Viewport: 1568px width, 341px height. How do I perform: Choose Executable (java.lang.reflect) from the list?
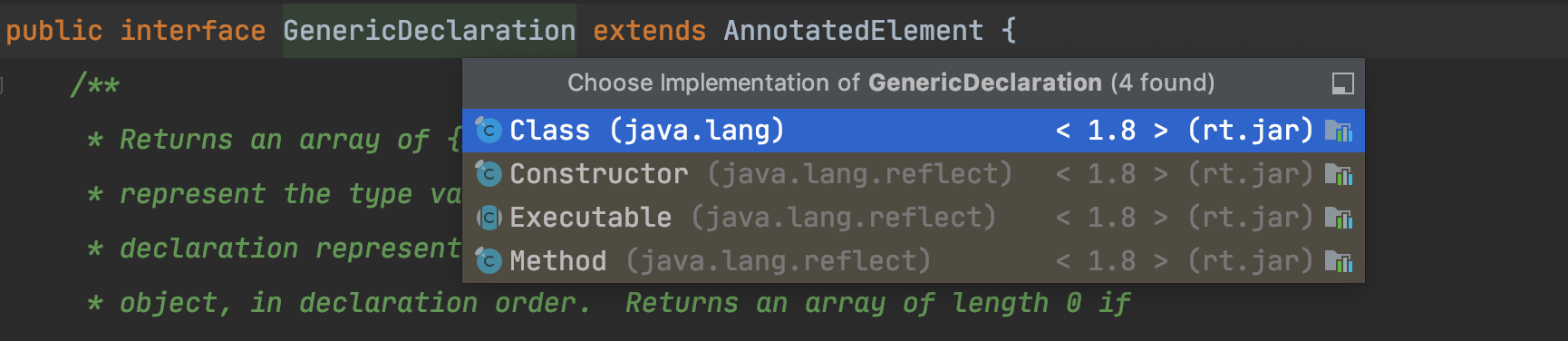[914, 218]
